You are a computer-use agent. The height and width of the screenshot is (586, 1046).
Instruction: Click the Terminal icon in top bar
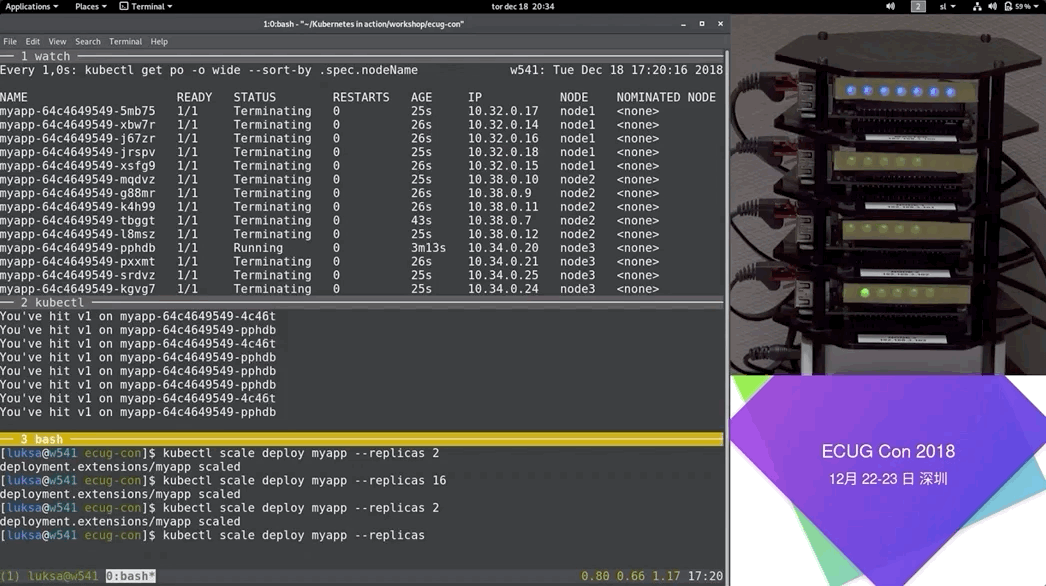124,6
